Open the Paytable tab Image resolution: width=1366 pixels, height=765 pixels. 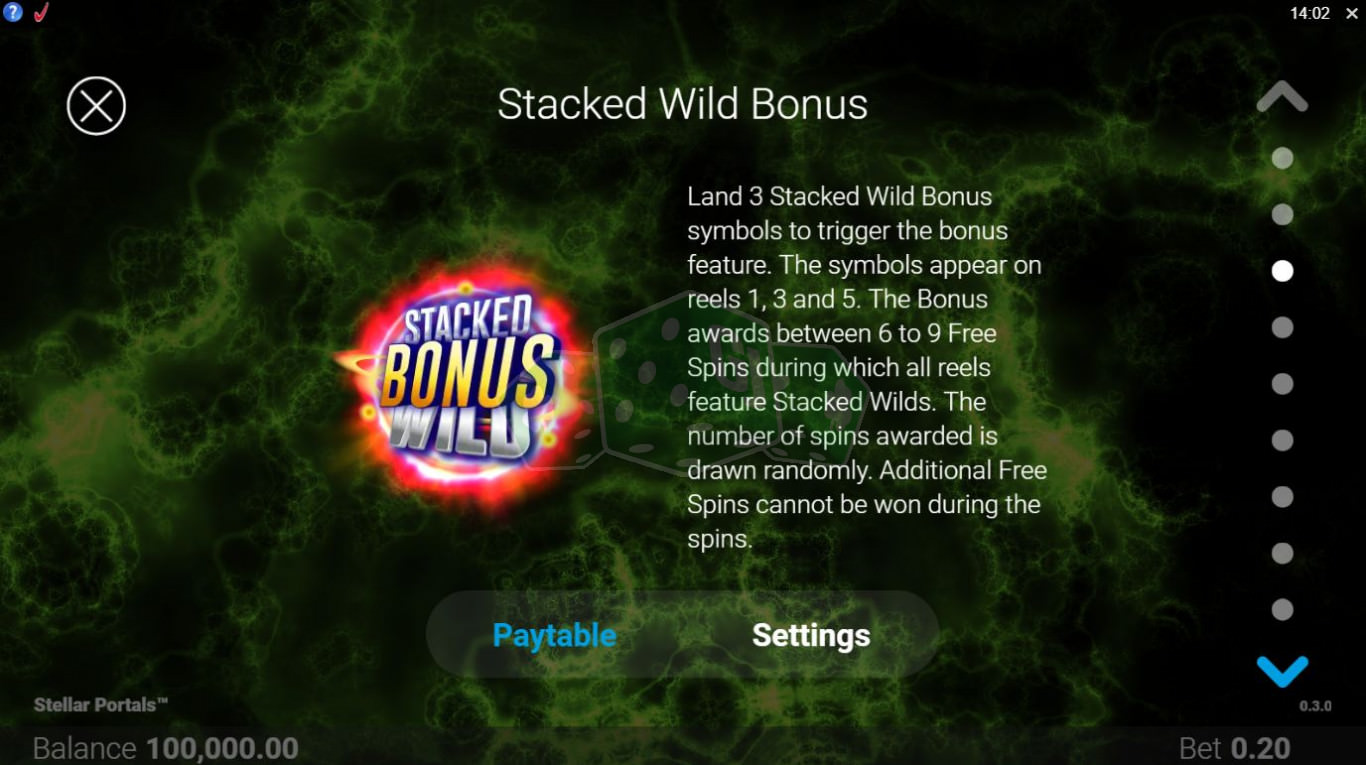pyautogui.click(x=555, y=635)
